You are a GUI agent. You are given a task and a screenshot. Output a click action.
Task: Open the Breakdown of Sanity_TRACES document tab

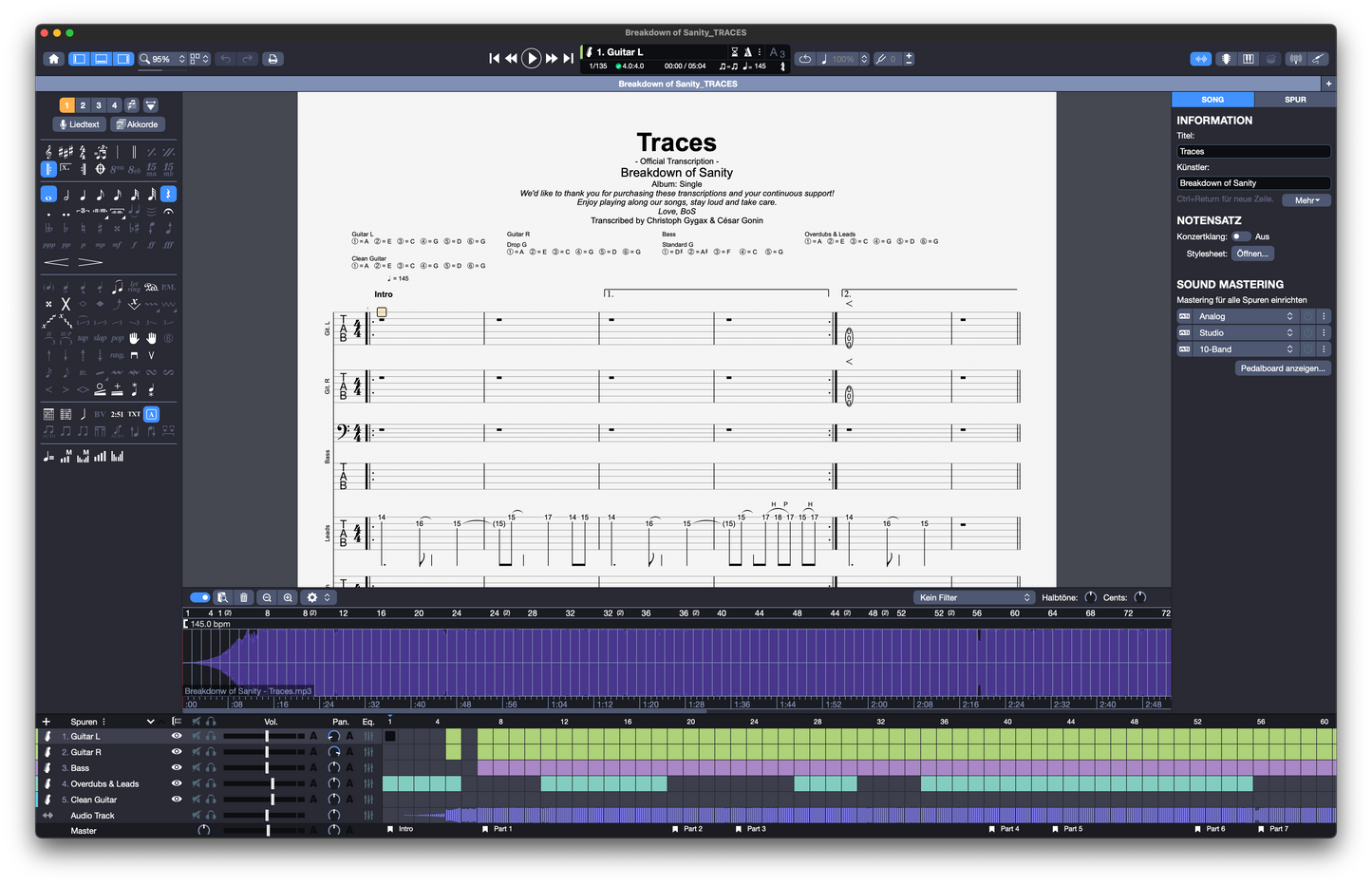(678, 84)
